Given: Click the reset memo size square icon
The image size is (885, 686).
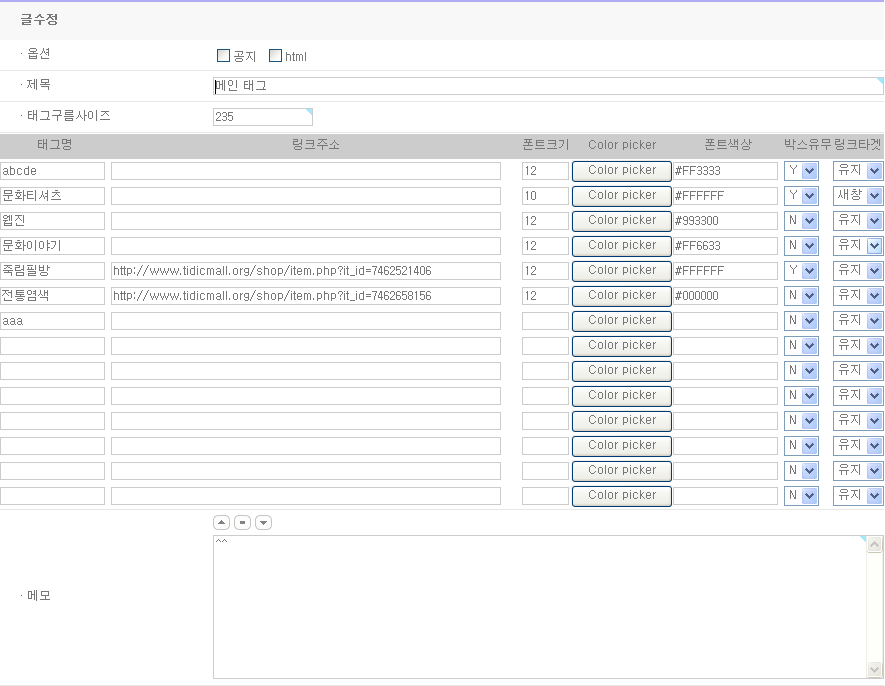Looking at the screenshot, I should tap(242, 523).
